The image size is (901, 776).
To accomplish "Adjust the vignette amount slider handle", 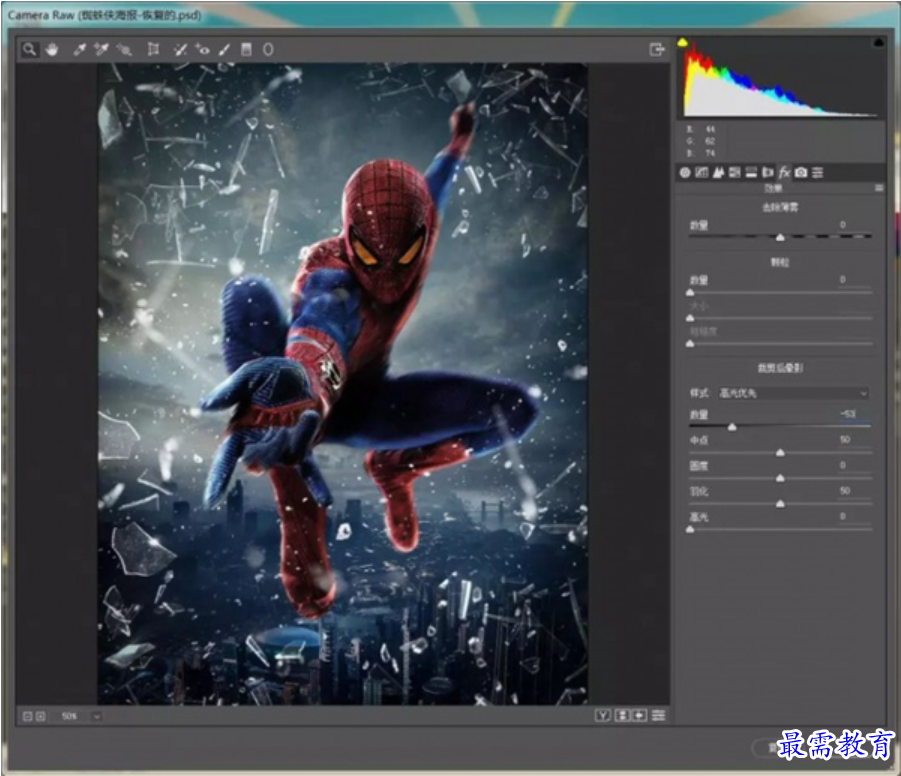I will coord(732,427).
